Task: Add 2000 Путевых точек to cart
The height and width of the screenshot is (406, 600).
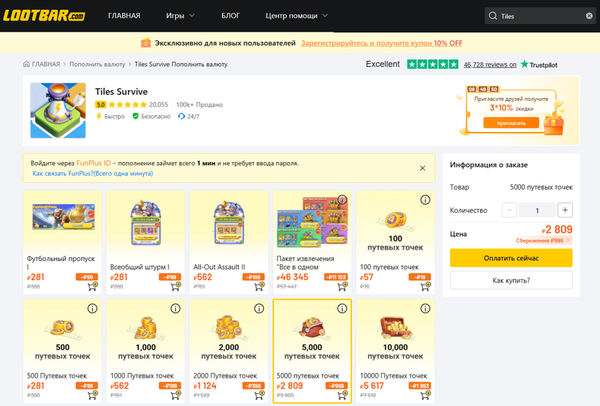Action: [x=259, y=395]
